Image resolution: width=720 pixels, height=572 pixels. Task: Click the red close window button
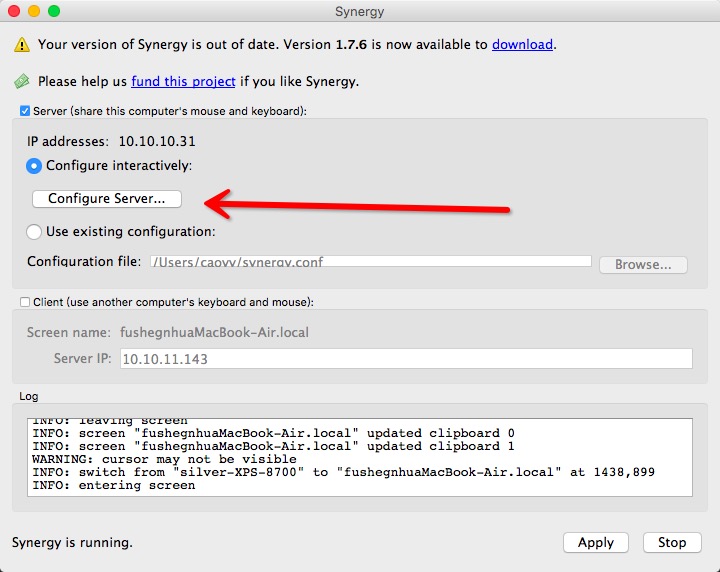14,11
